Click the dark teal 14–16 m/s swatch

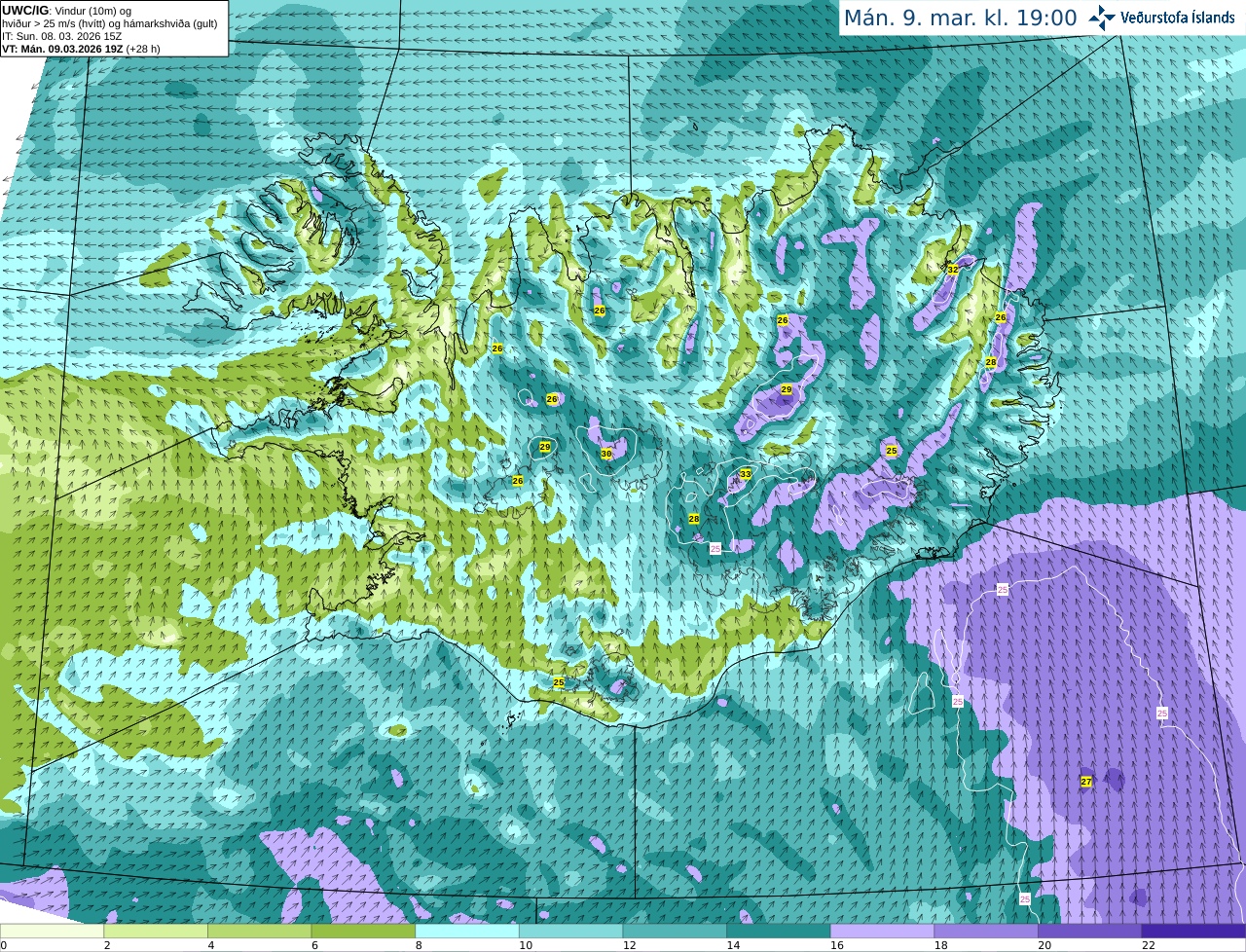[x=779, y=932]
